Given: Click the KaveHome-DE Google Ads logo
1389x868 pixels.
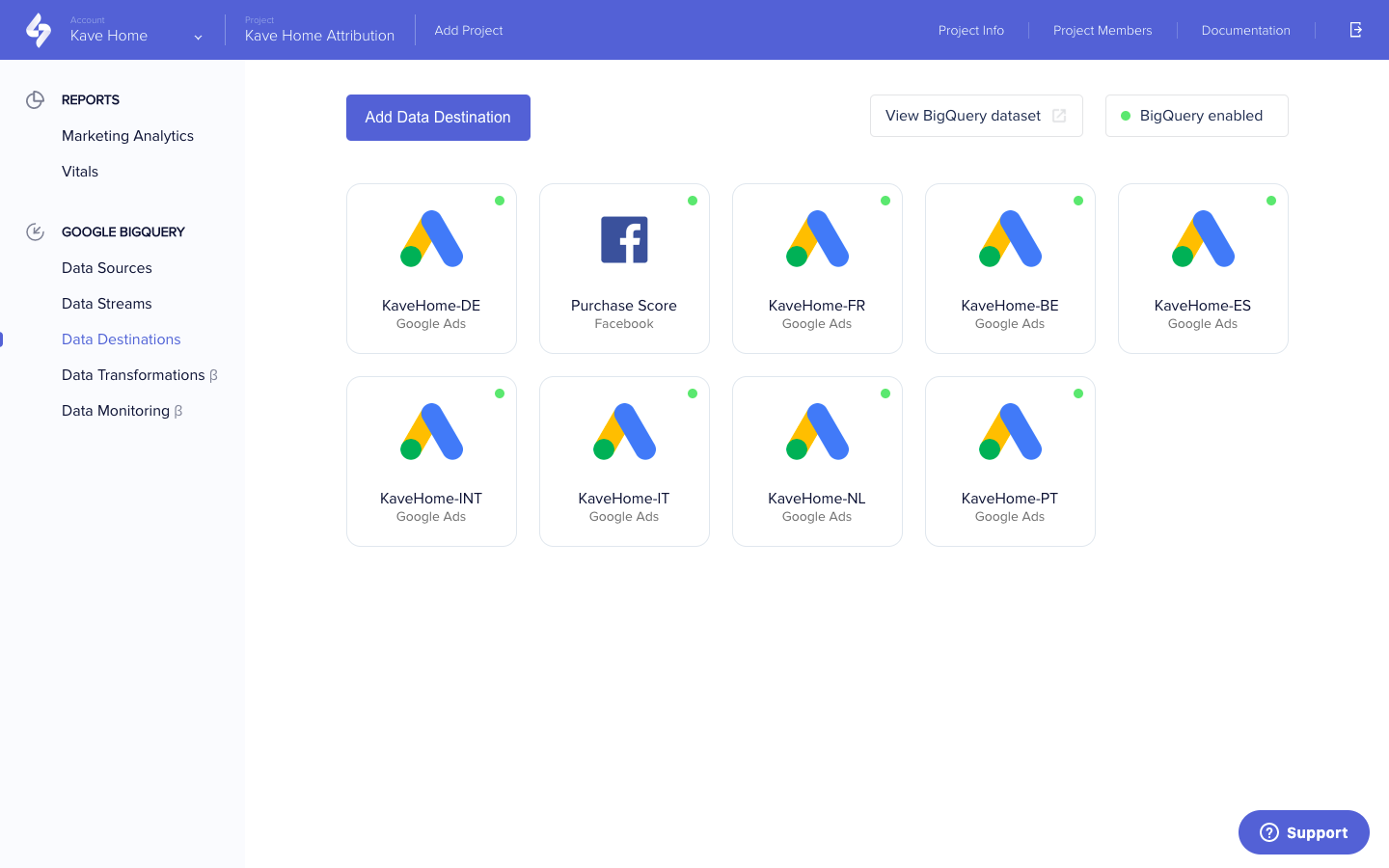Looking at the screenshot, I should pyautogui.click(x=431, y=238).
